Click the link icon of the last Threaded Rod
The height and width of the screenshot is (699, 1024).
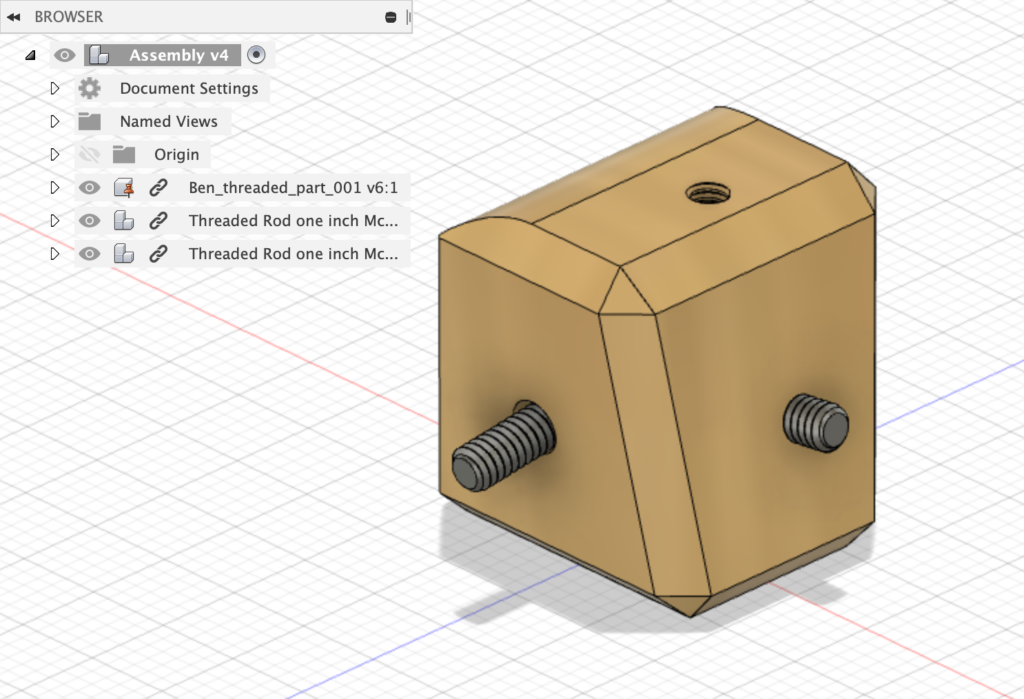coord(158,253)
